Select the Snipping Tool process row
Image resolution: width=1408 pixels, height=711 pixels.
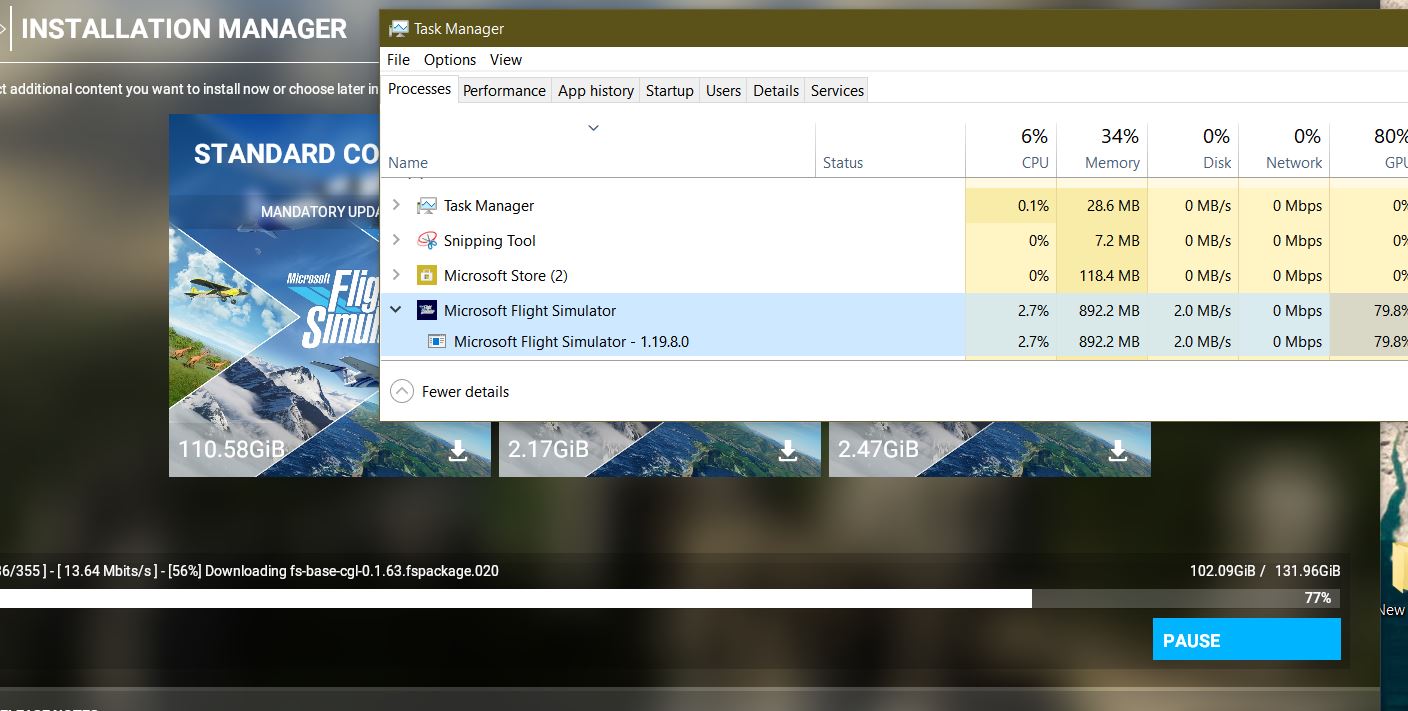click(x=894, y=241)
